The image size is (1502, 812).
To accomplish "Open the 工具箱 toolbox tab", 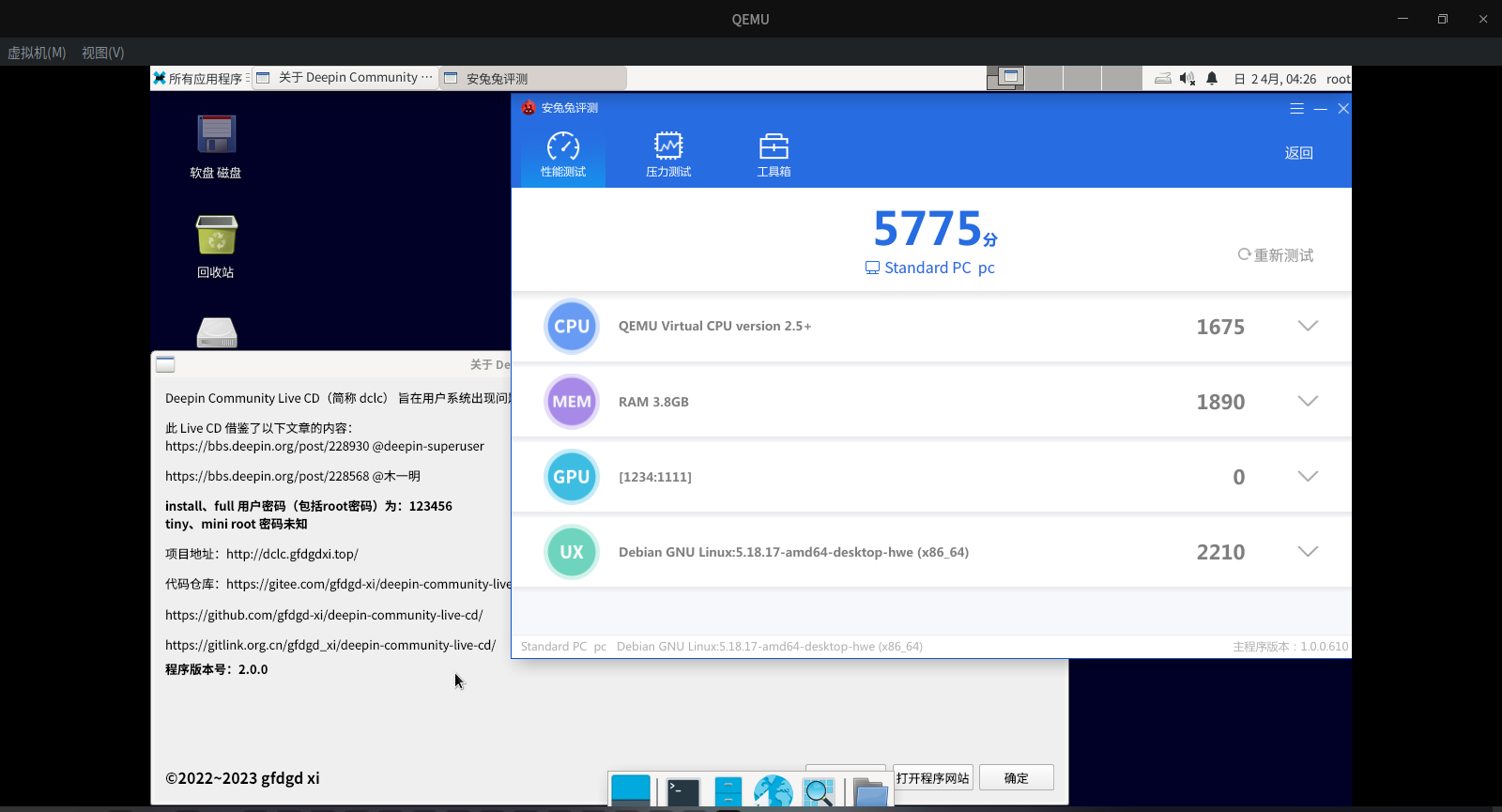I will coord(774,155).
